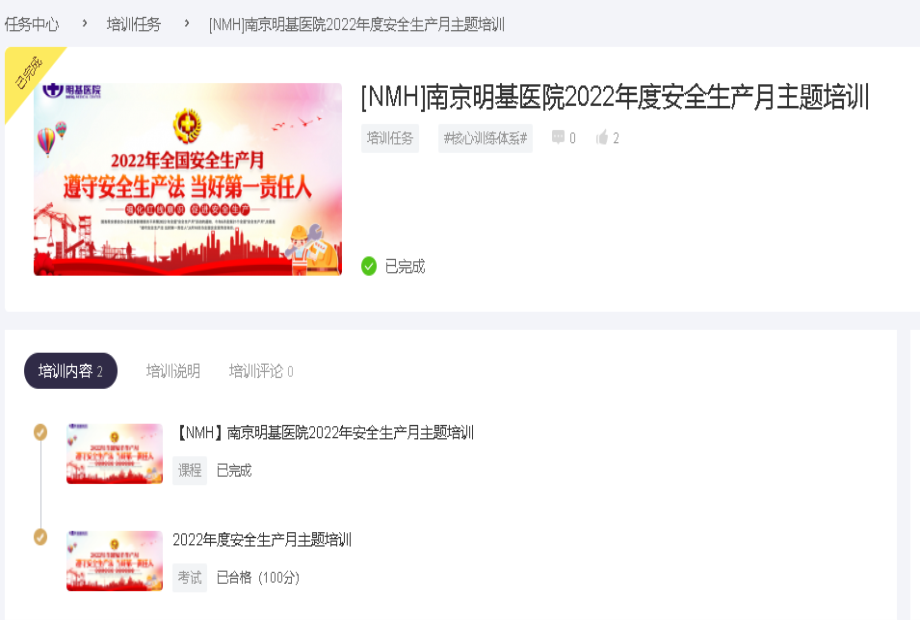Click the yellow 已完成 corner ribbon

29,73
